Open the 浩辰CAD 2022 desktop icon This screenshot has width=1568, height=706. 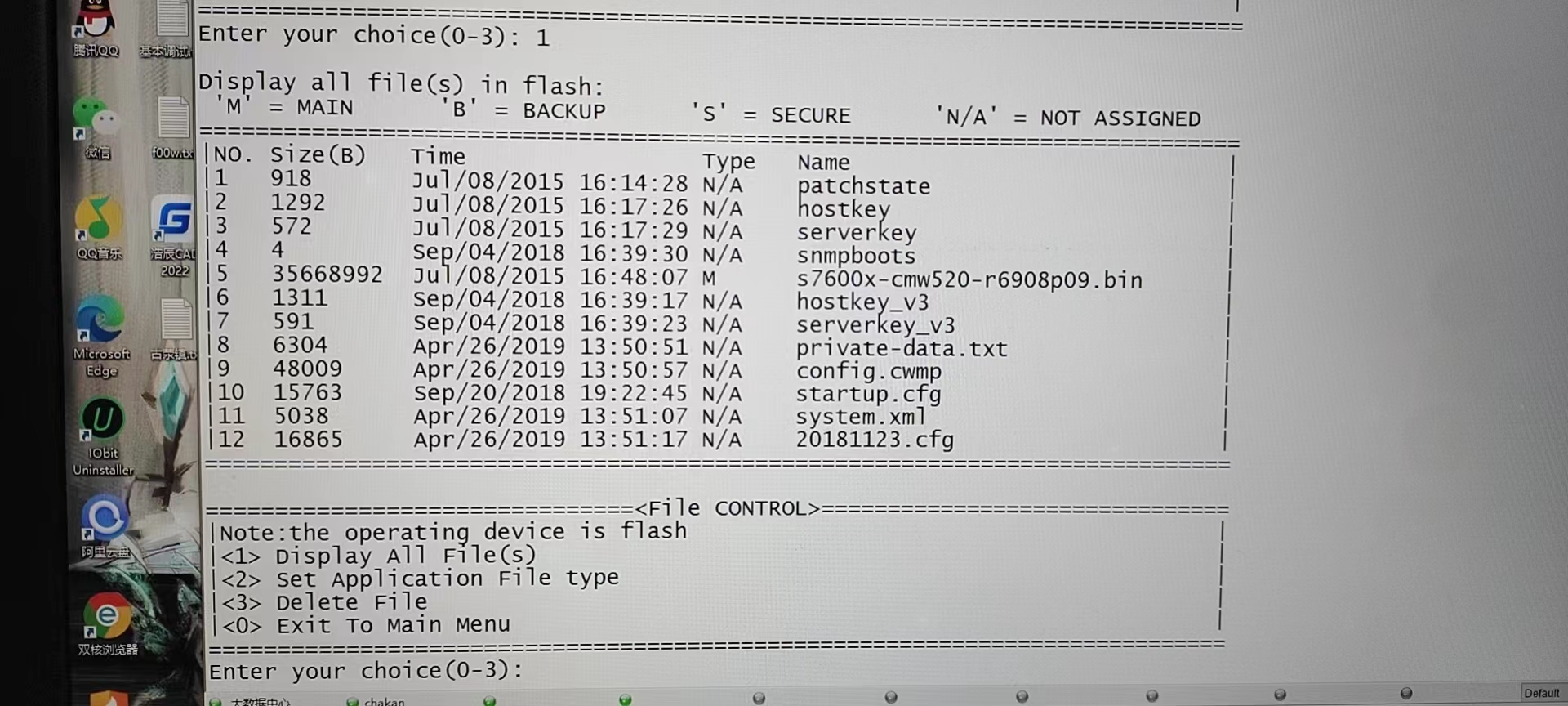point(173,221)
